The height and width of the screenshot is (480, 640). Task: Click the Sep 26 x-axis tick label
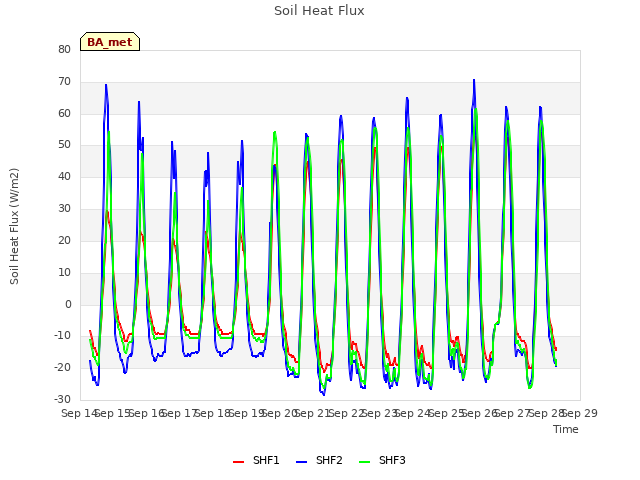(x=480, y=413)
